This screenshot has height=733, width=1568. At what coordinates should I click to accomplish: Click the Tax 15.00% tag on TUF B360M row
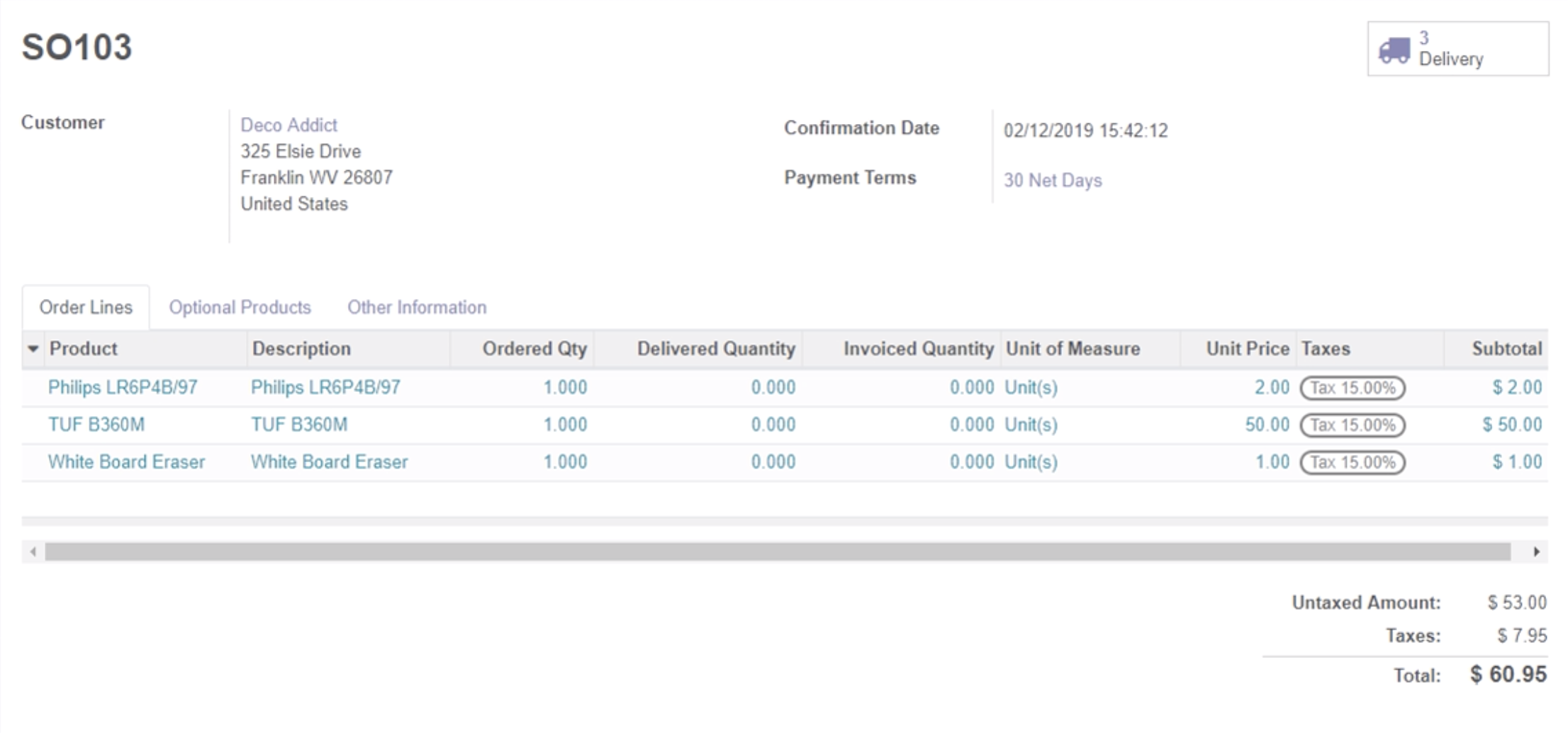click(x=1353, y=425)
